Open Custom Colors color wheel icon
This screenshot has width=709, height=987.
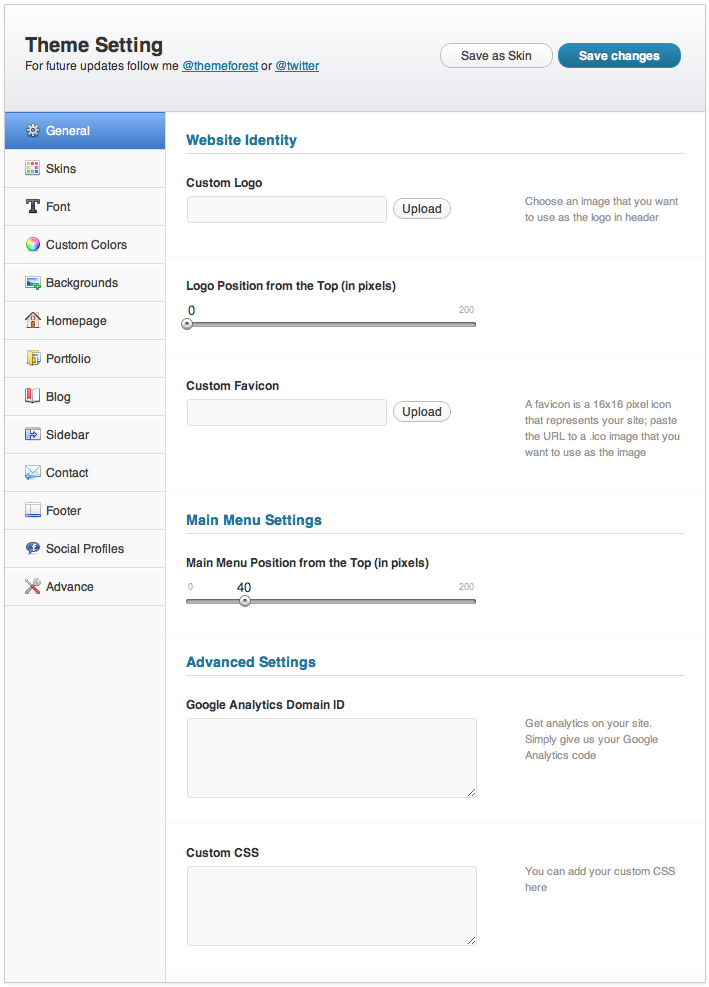32,244
